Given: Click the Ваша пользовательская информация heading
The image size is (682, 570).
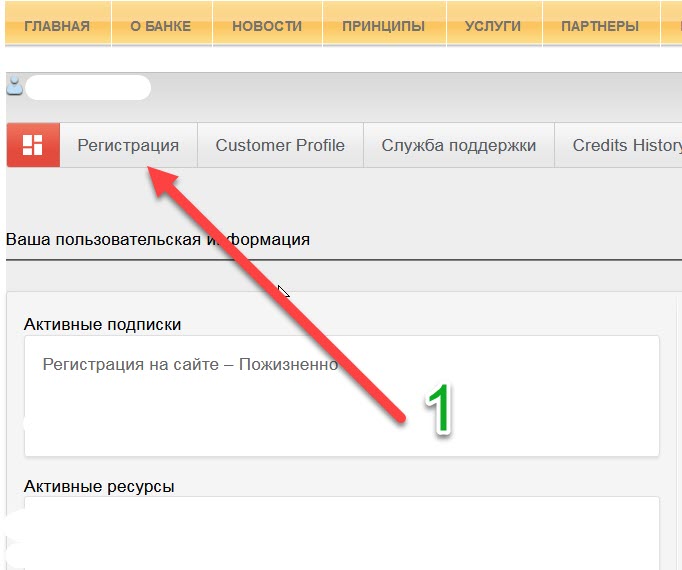Looking at the screenshot, I should (x=158, y=240).
